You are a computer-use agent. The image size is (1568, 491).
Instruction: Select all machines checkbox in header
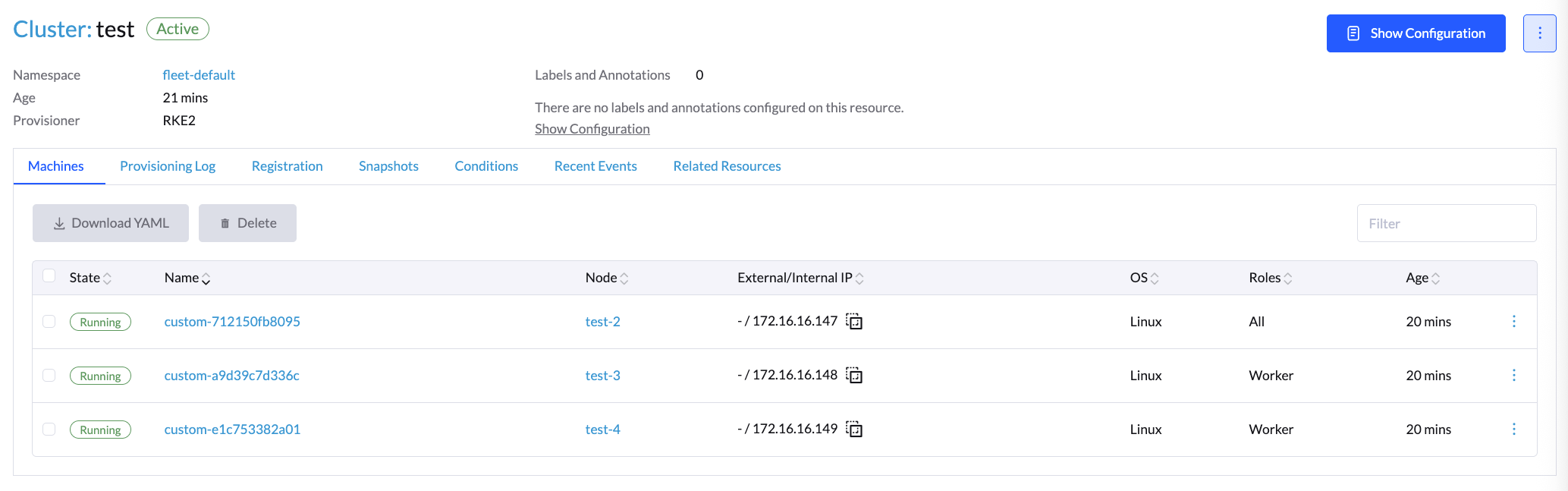coord(49,275)
